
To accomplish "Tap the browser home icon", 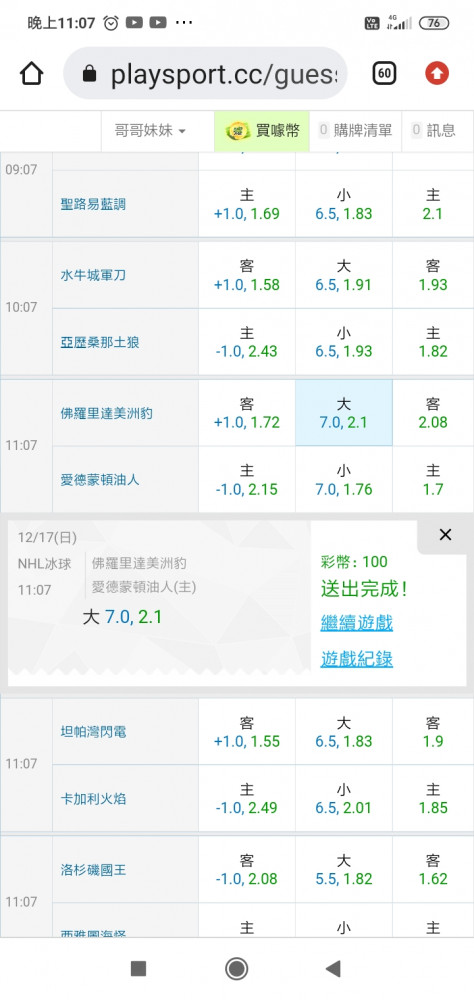I will pyautogui.click(x=32, y=74).
